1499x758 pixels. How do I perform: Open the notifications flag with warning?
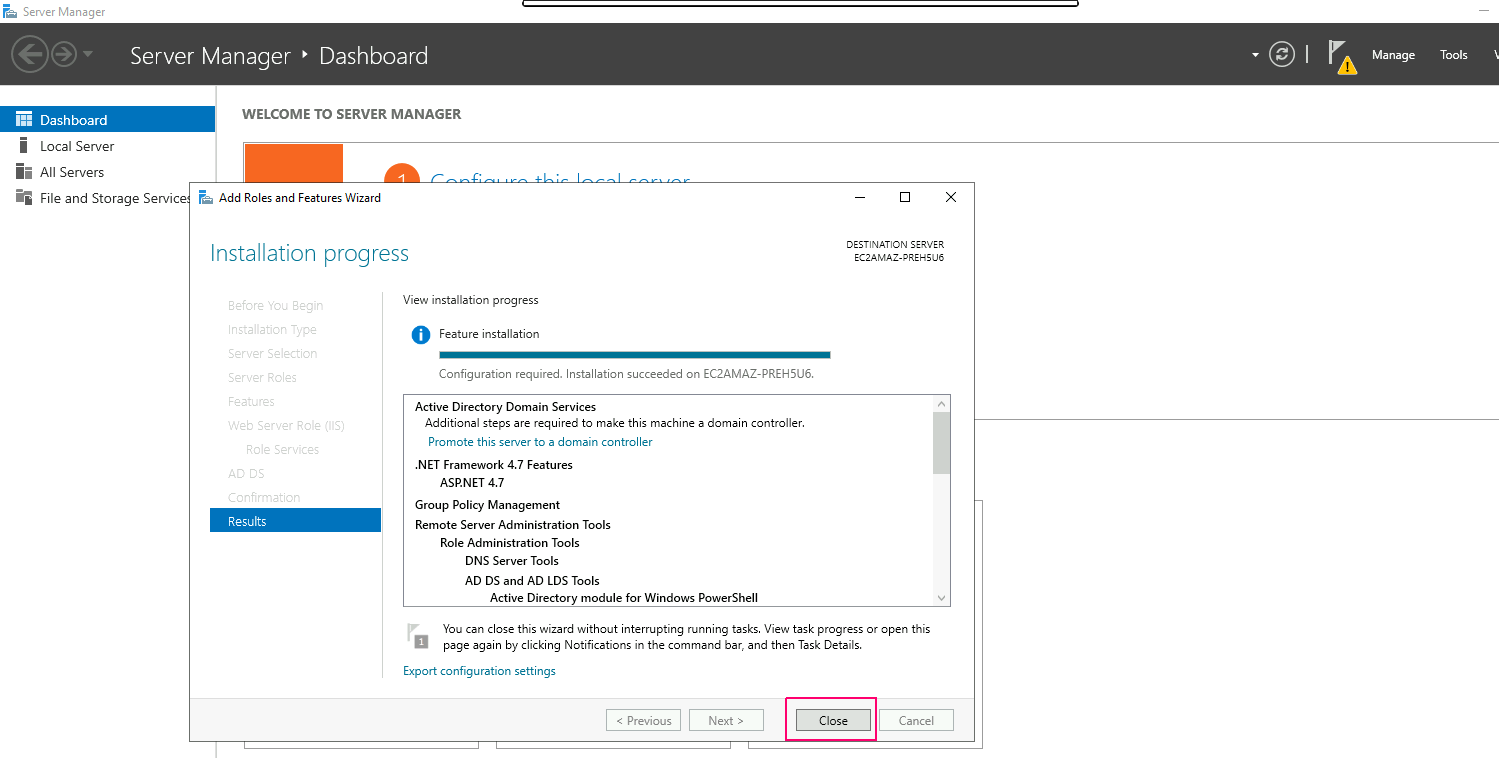[x=1341, y=57]
